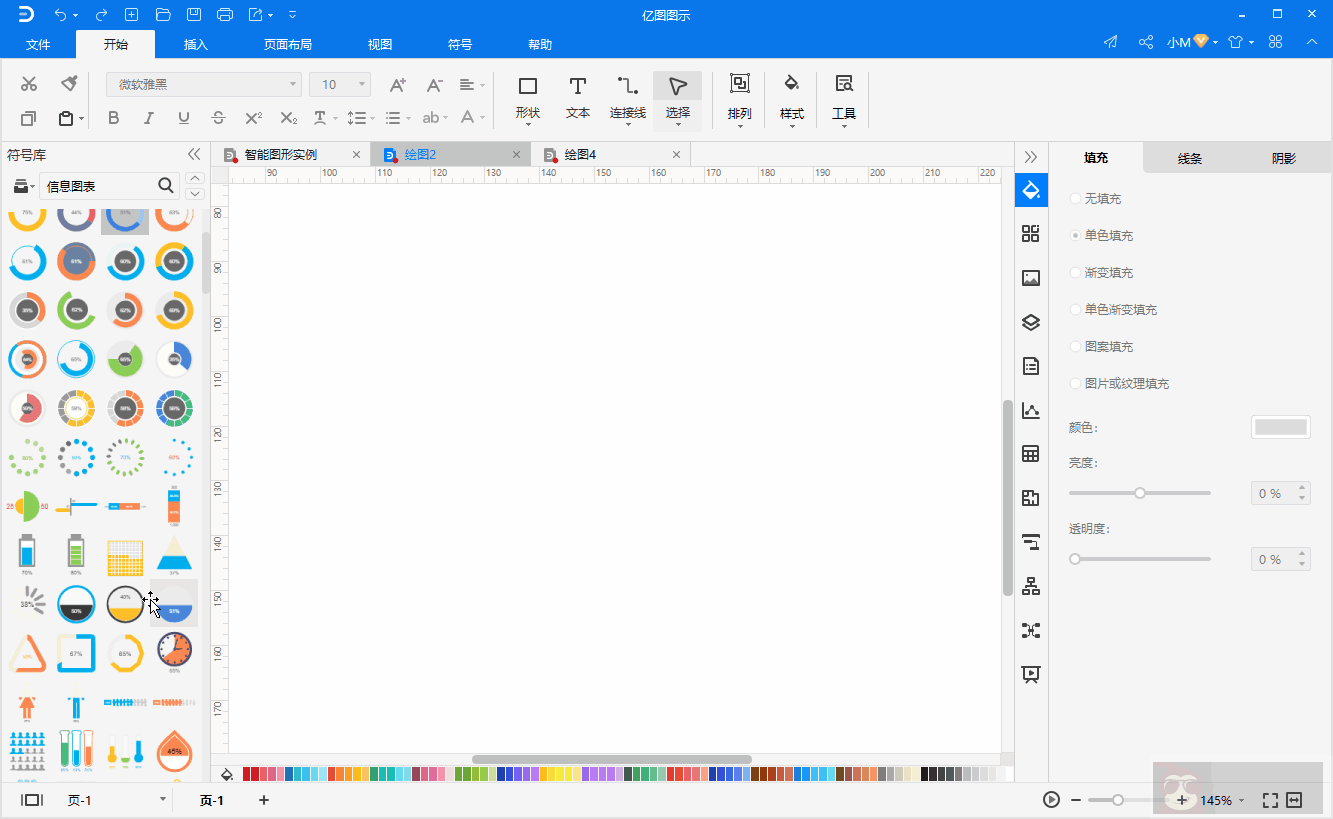
Task: Click the Strikethrough text icon
Action: pyautogui.click(x=219, y=118)
